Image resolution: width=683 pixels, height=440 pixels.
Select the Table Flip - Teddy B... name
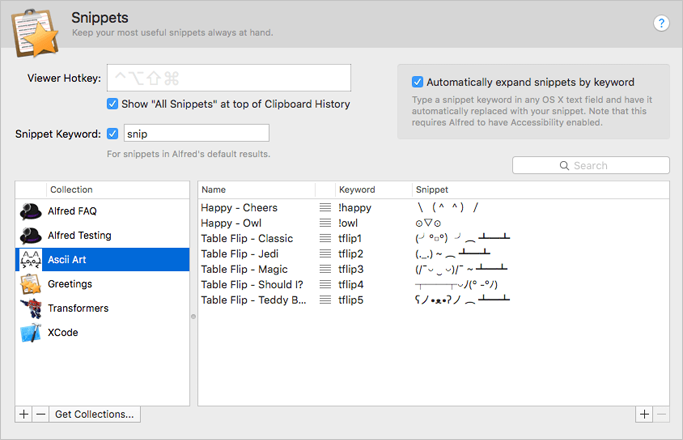click(x=254, y=300)
